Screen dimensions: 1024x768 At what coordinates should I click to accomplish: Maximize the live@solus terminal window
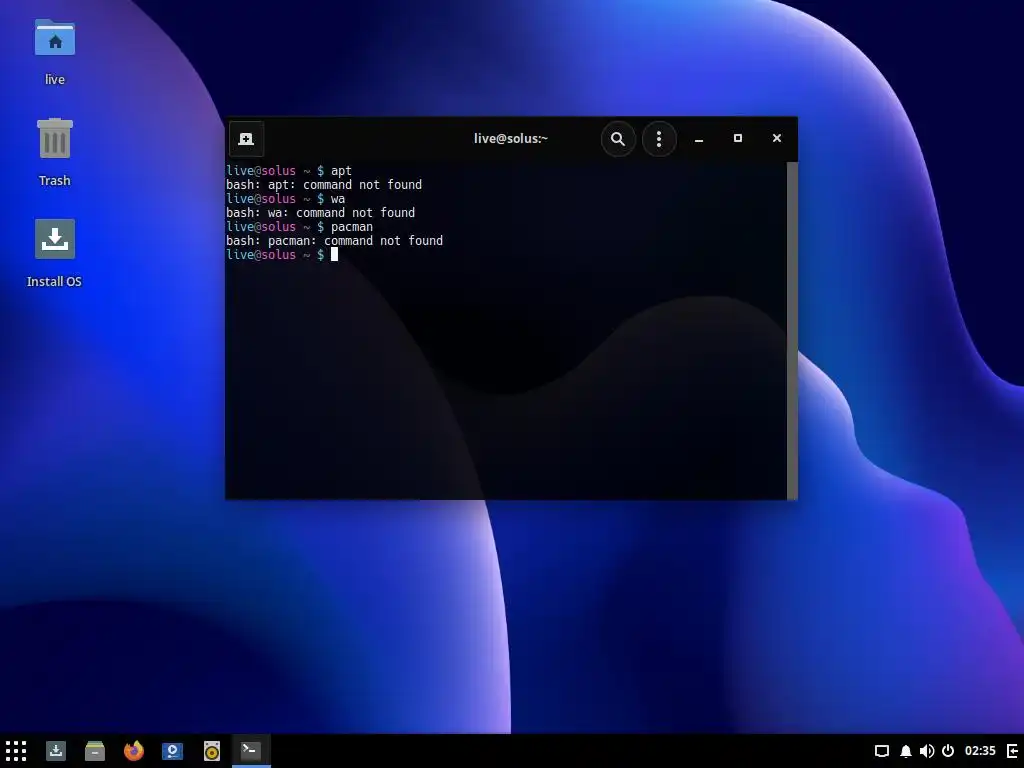tap(738, 138)
